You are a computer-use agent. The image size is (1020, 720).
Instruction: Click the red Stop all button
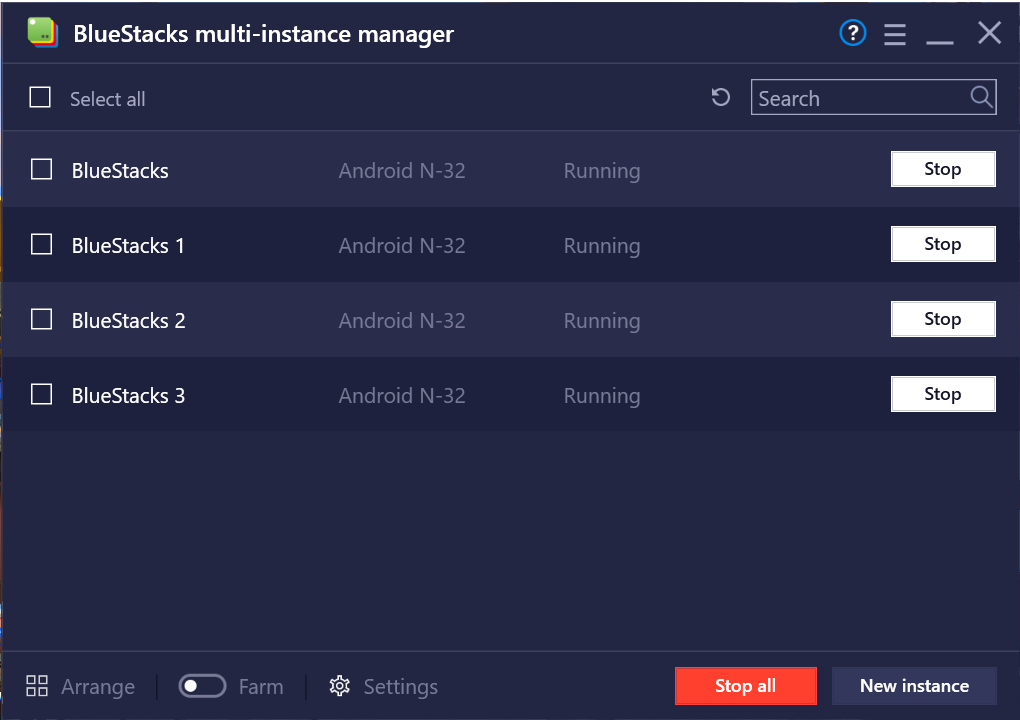click(x=745, y=686)
